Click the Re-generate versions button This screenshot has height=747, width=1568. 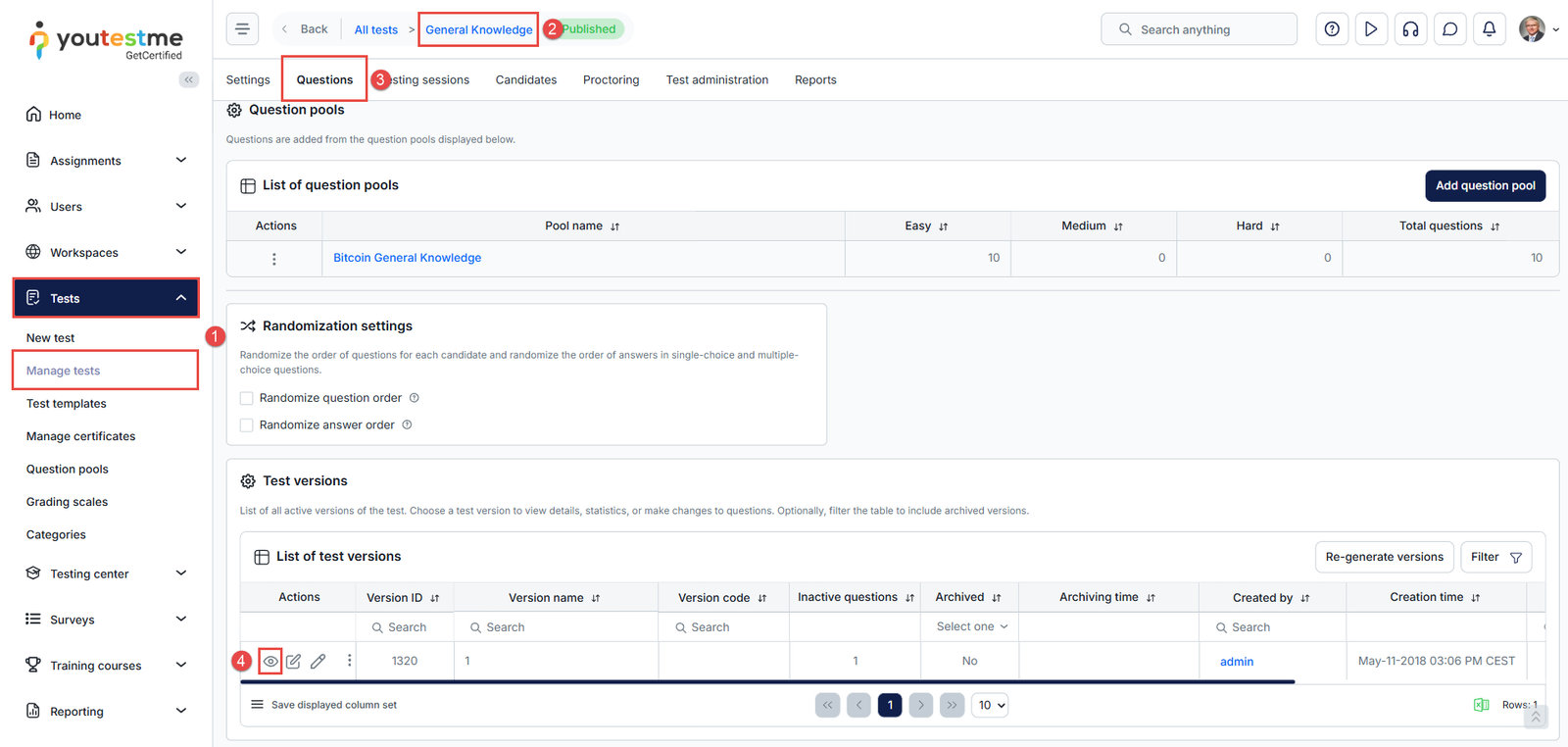1384,557
